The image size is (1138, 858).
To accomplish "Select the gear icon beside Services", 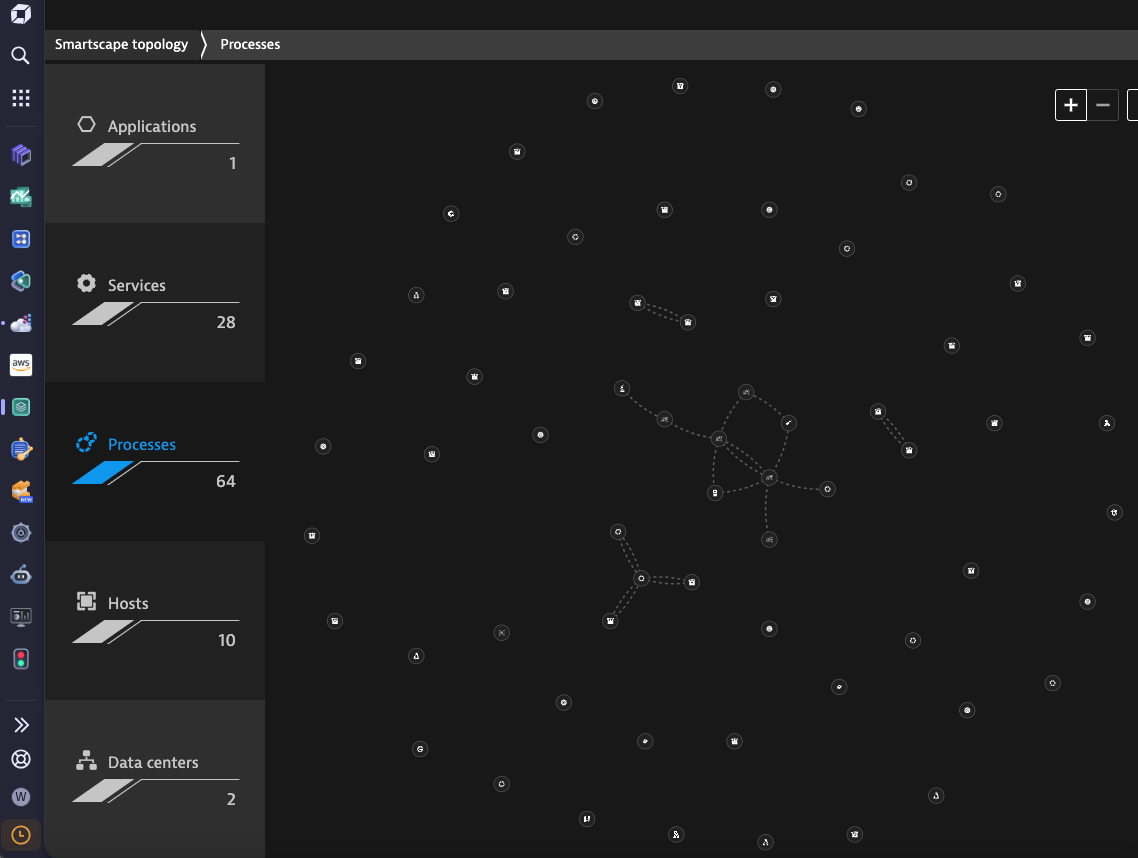I will pyautogui.click(x=86, y=282).
